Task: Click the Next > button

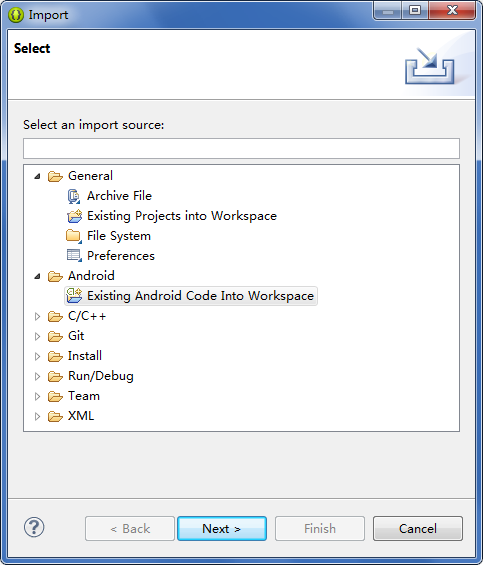Action: click(222, 529)
